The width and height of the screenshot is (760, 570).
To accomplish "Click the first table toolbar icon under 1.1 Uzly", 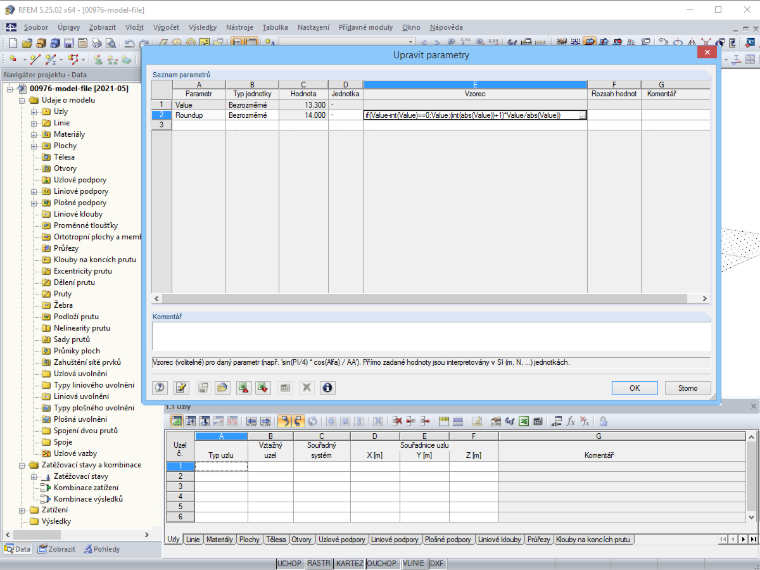I will coord(177,421).
